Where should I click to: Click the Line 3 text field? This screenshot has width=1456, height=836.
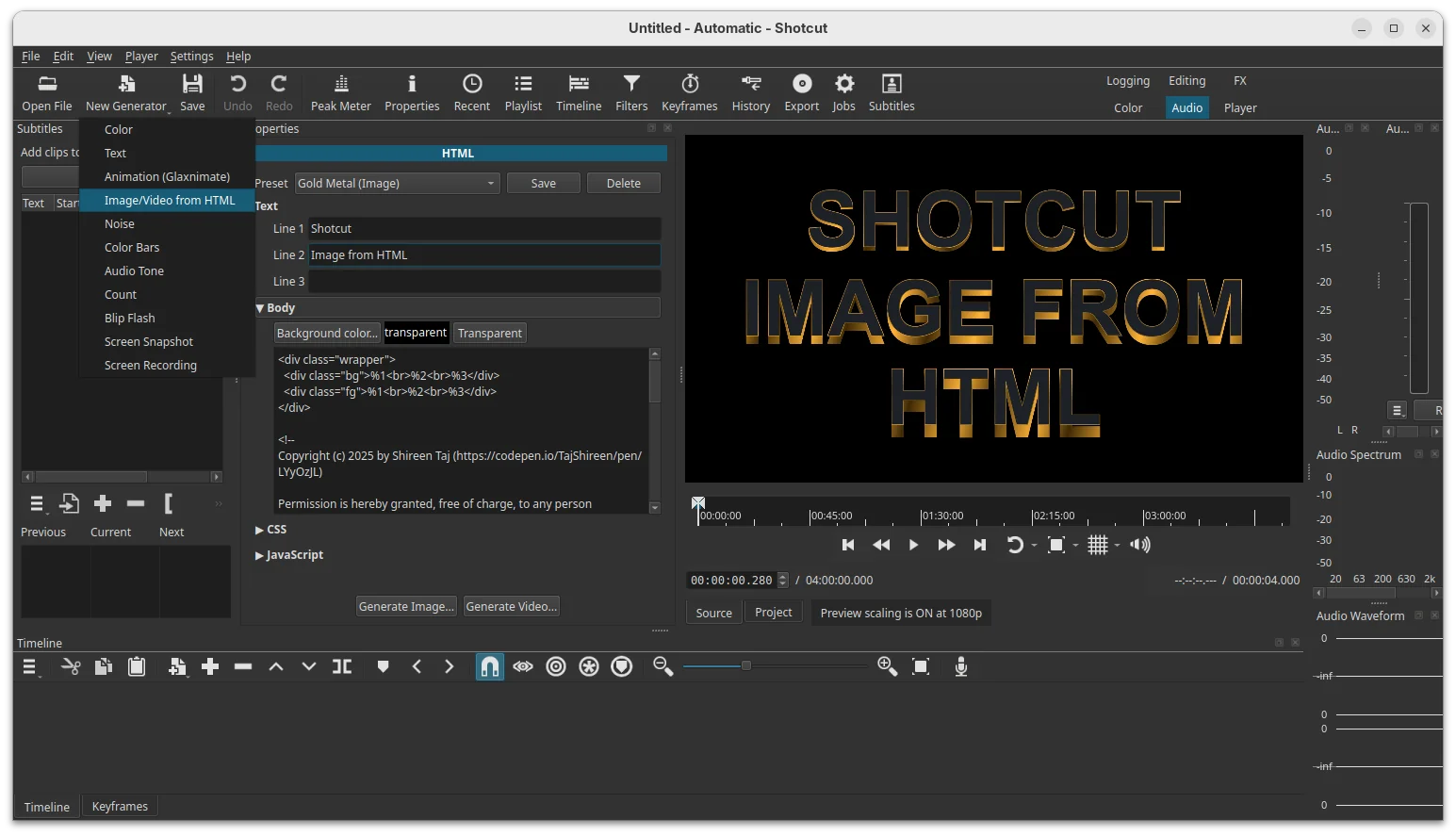tap(484, 282)
